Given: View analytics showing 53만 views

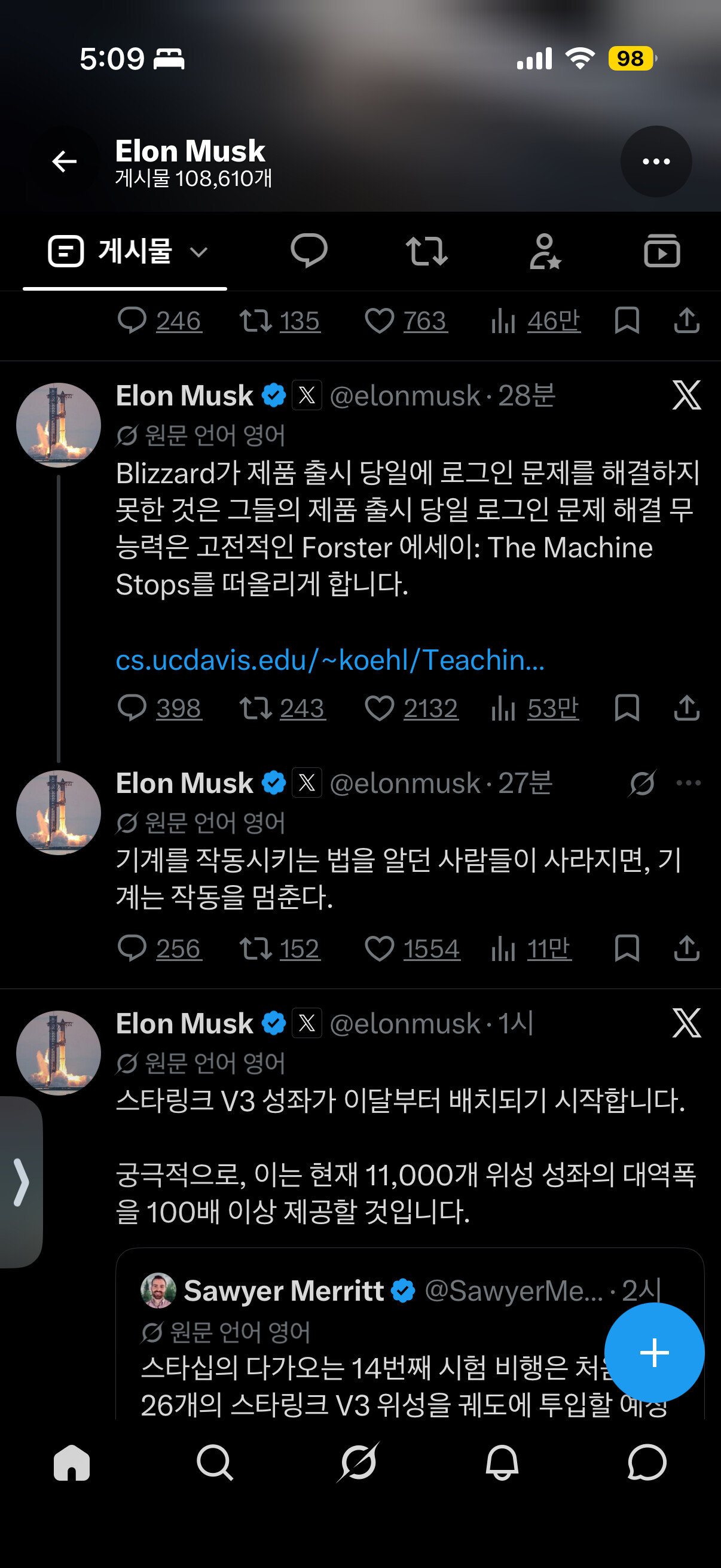Looking at the screenshot, I should (535, 708).
